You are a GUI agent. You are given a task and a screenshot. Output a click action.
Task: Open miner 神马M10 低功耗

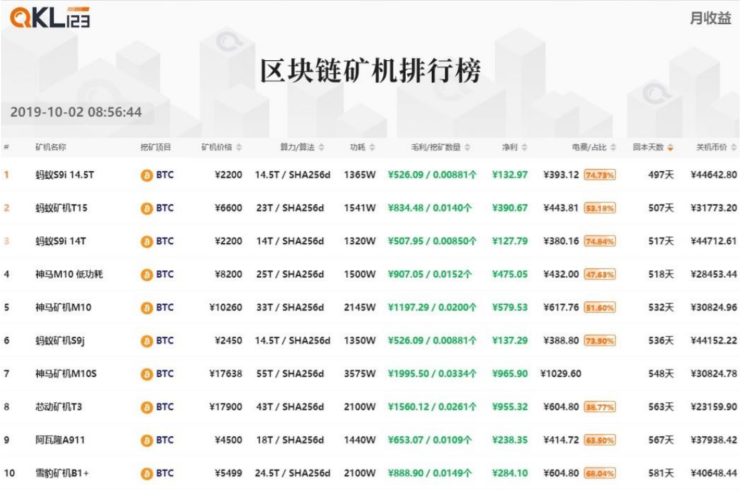click(x=69, y=275)
